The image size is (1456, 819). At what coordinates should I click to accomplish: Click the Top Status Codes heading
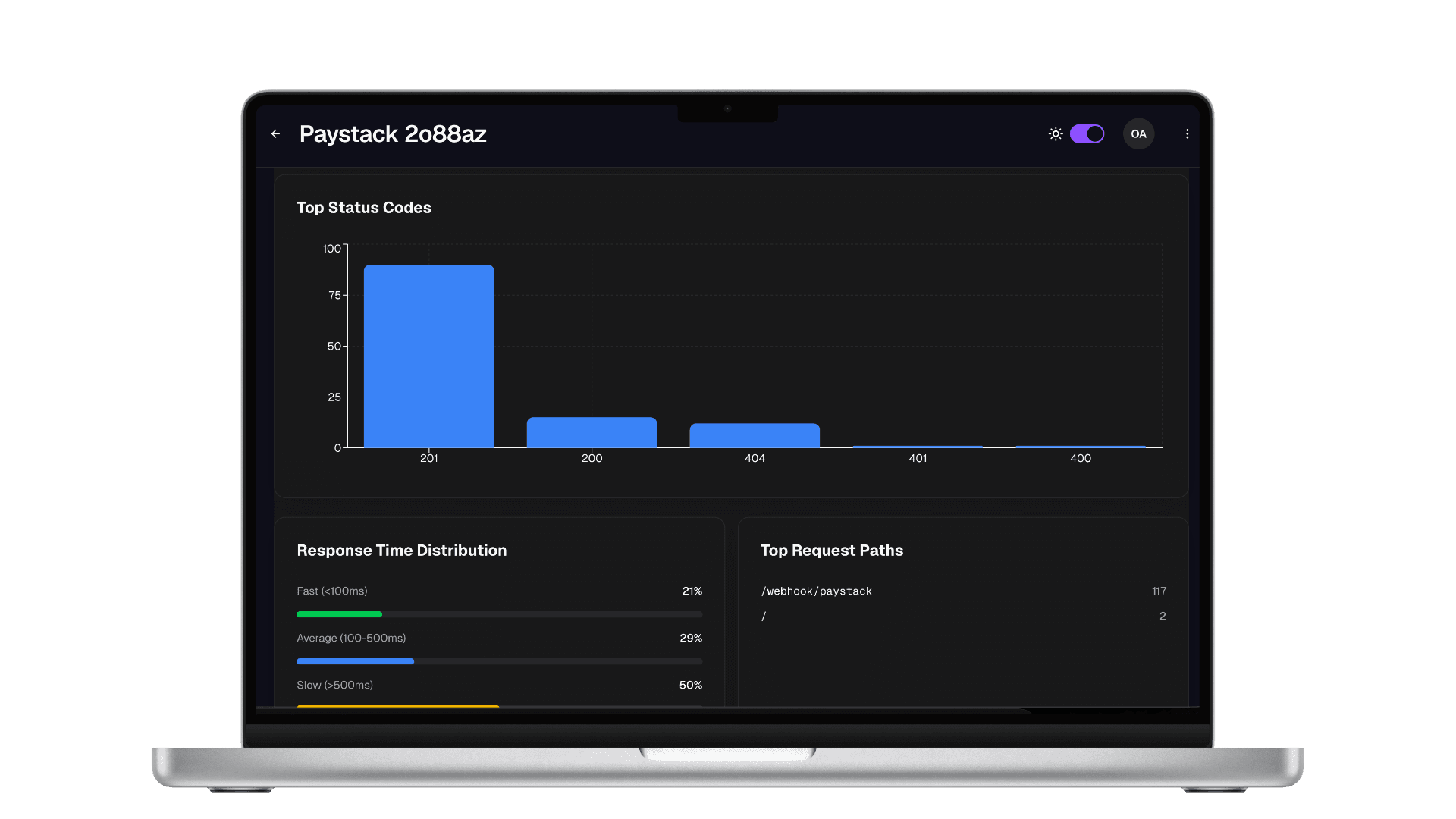tap(363, 208)
